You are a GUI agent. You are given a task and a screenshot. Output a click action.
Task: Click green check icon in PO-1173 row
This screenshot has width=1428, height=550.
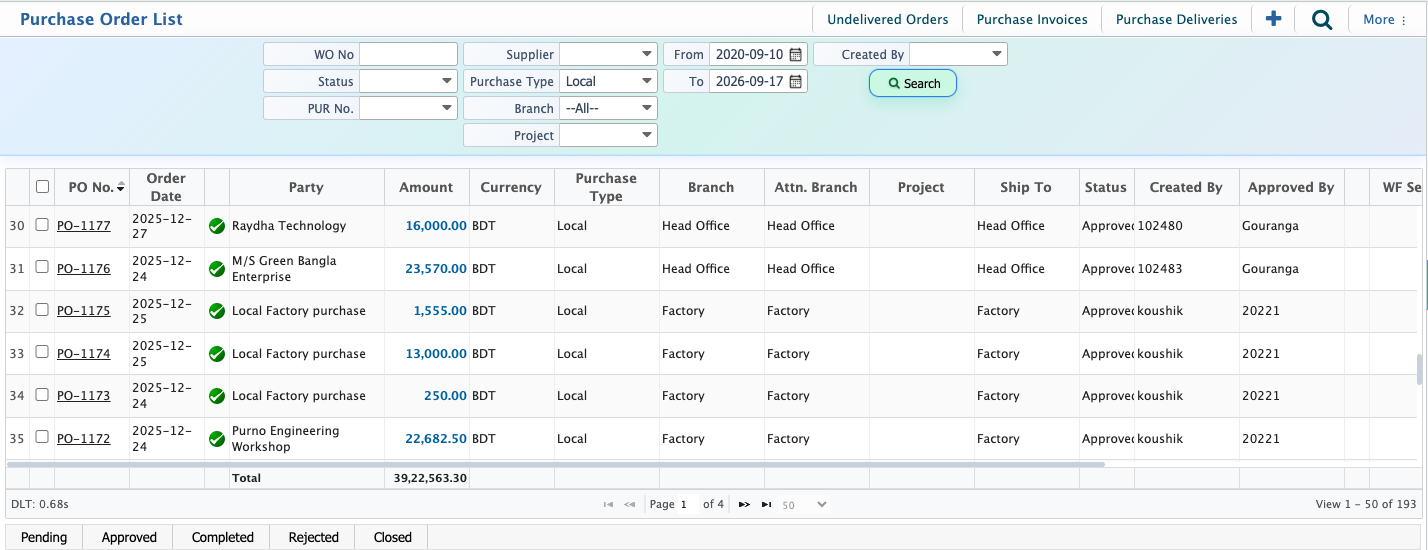click(x=217, y=396)
